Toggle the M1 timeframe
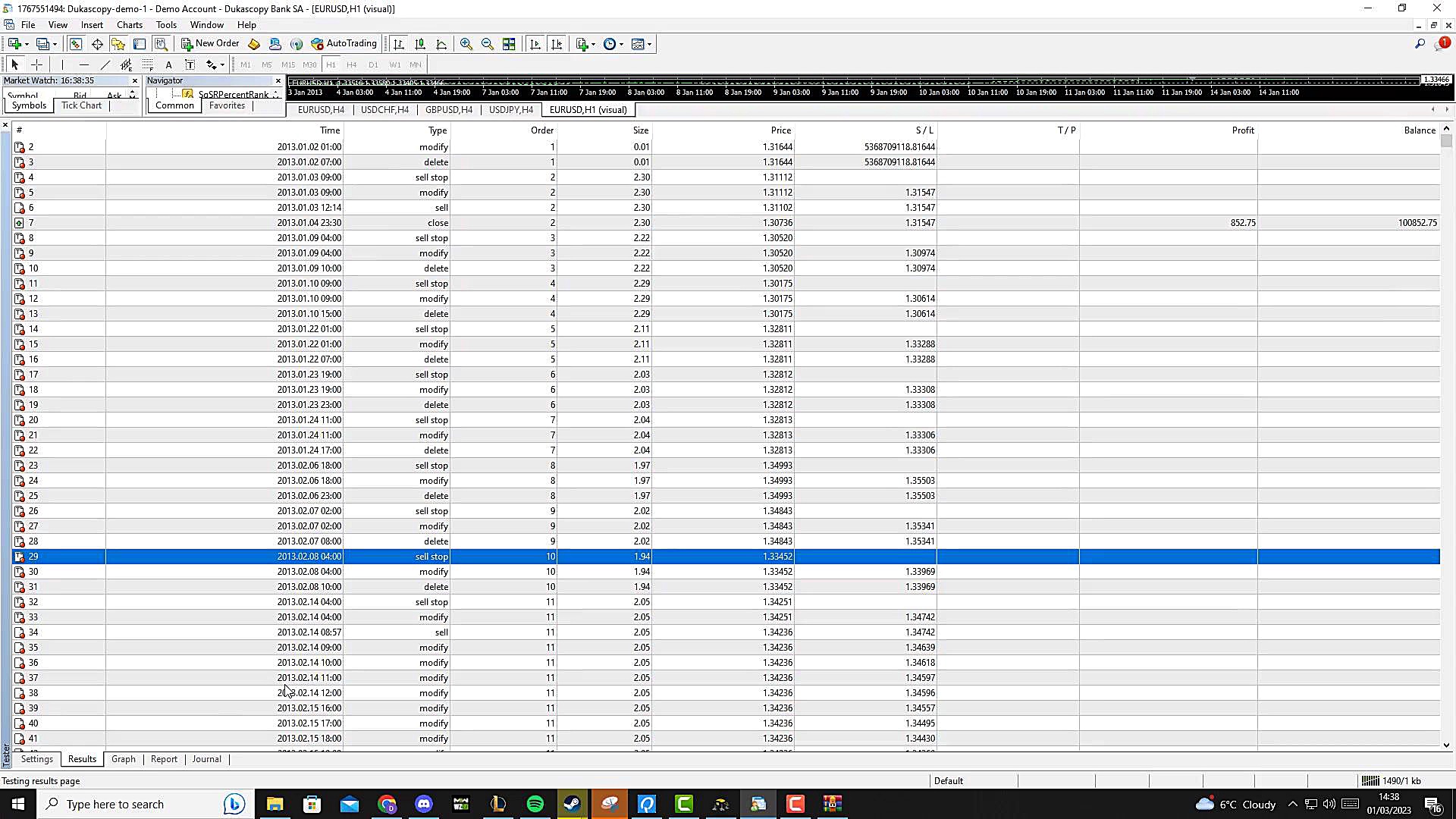The height and width of the screenshot is (819, 1456). (246, 64)
